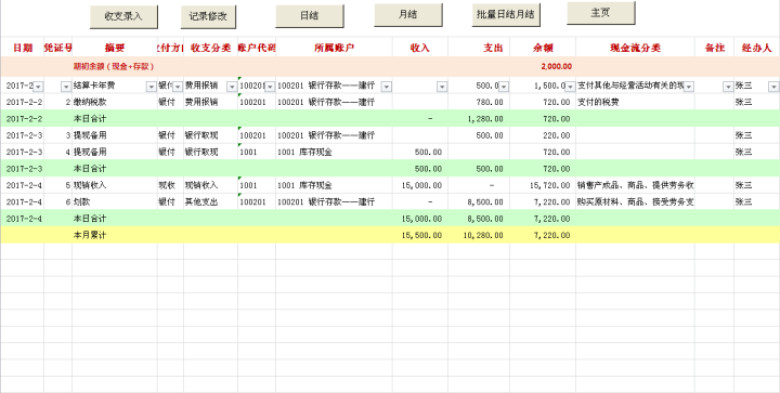Click the 本月累计 monthly total label

coord(90,235)
